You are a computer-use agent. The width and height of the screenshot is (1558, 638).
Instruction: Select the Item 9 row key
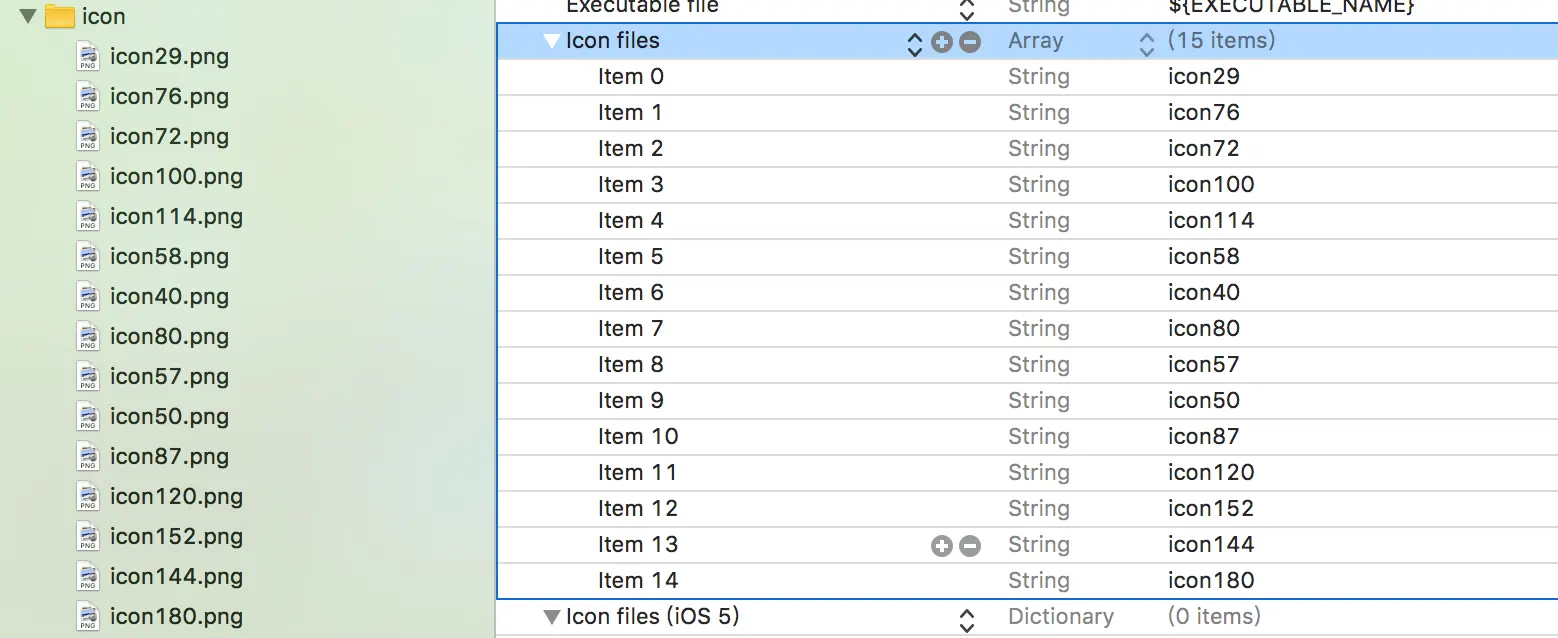(x=630, y=401)
